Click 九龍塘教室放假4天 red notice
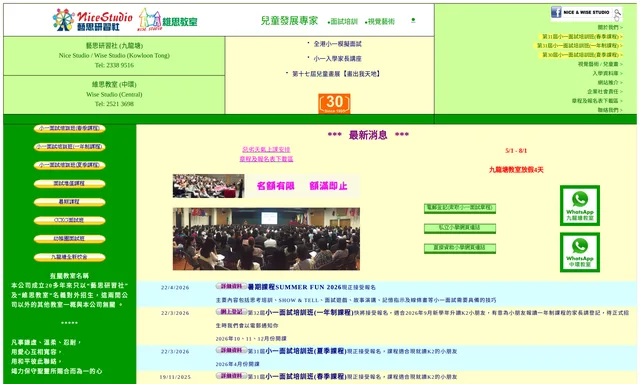Viewport: 640px width, 384px height. [x=516, y=170]
